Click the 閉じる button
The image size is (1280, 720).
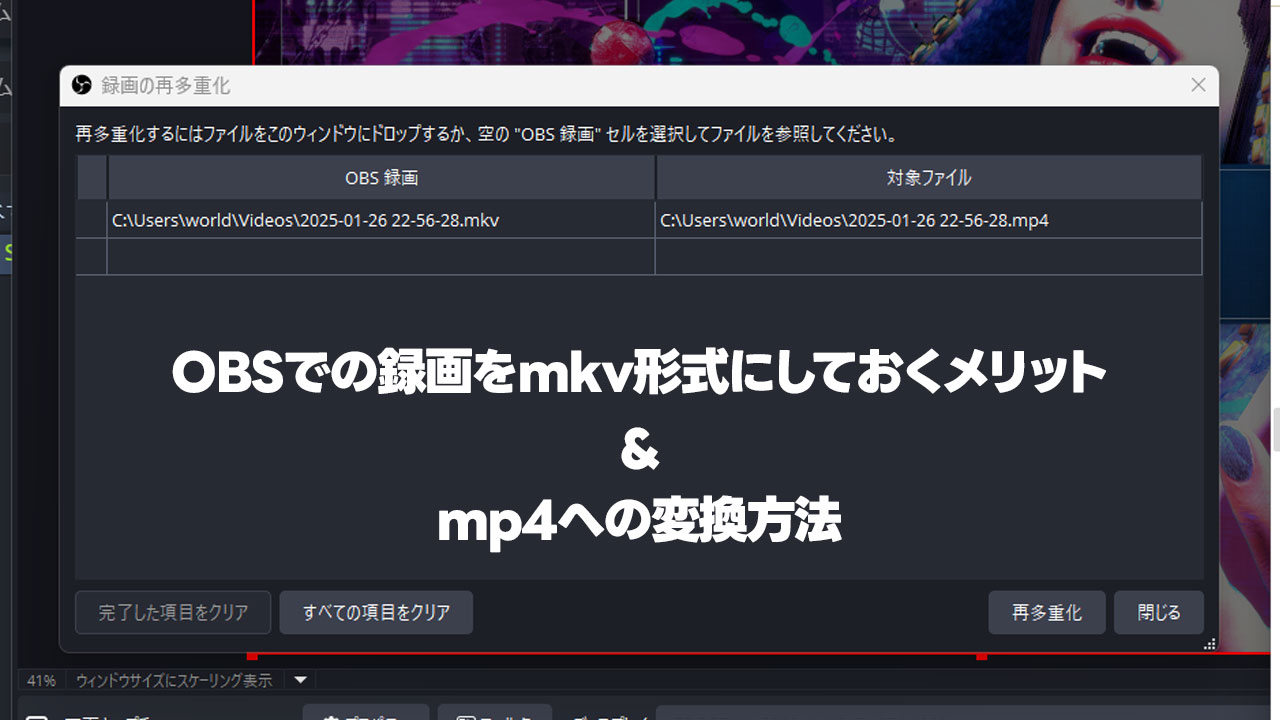(x=1159, y=613)
